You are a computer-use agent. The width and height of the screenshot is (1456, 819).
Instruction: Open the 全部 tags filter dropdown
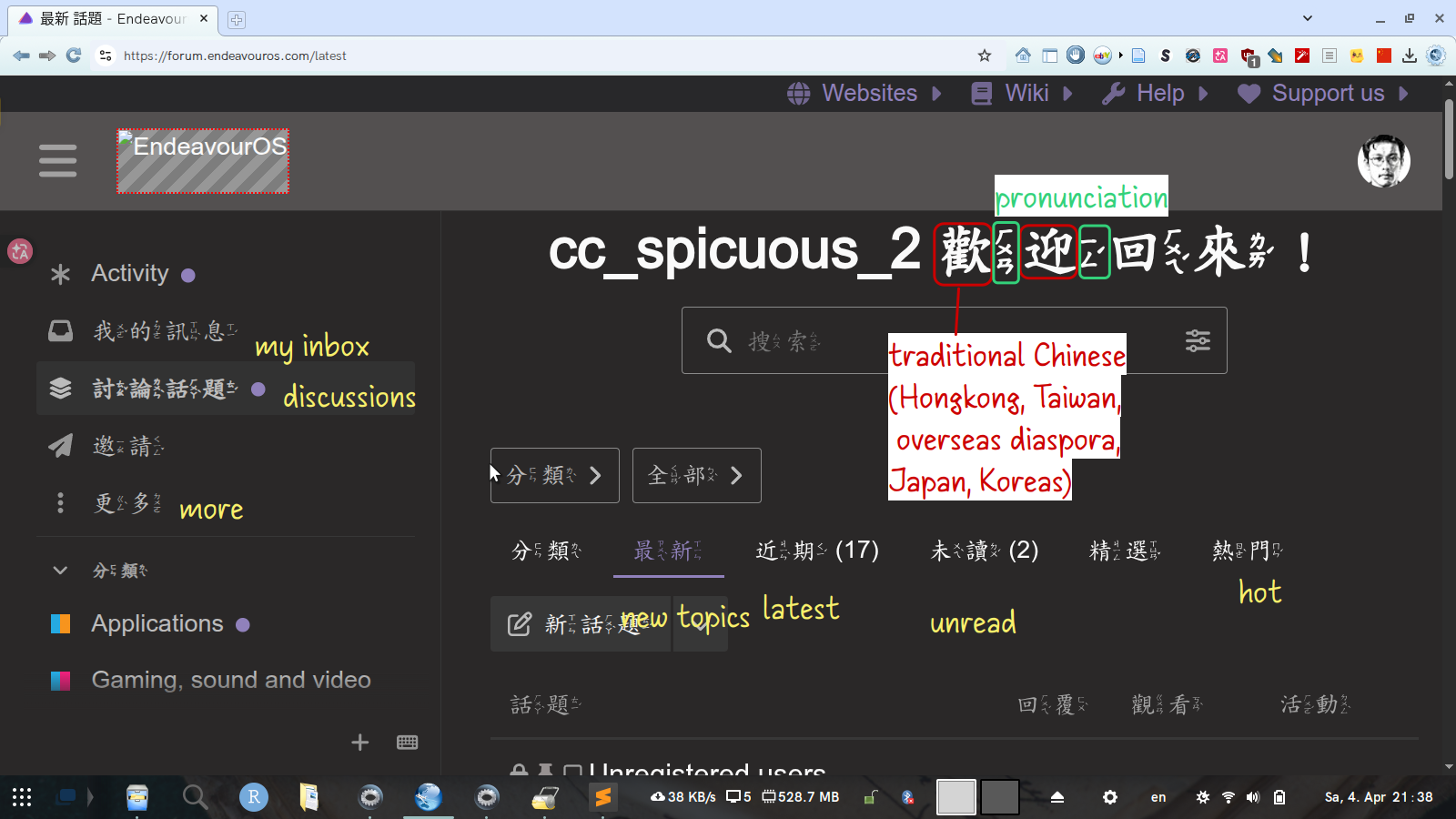(x=696, y=475)
